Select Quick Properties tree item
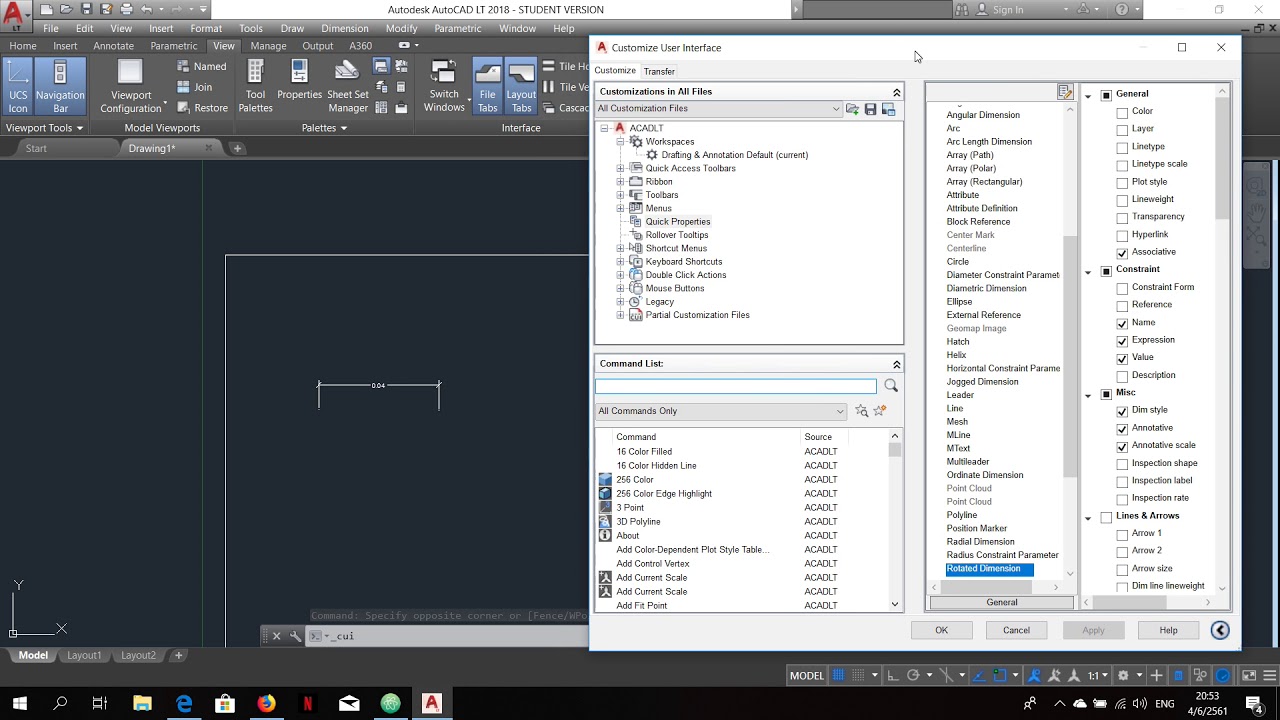The height and width of the screenshot is (720, 1280). point(677,222)
